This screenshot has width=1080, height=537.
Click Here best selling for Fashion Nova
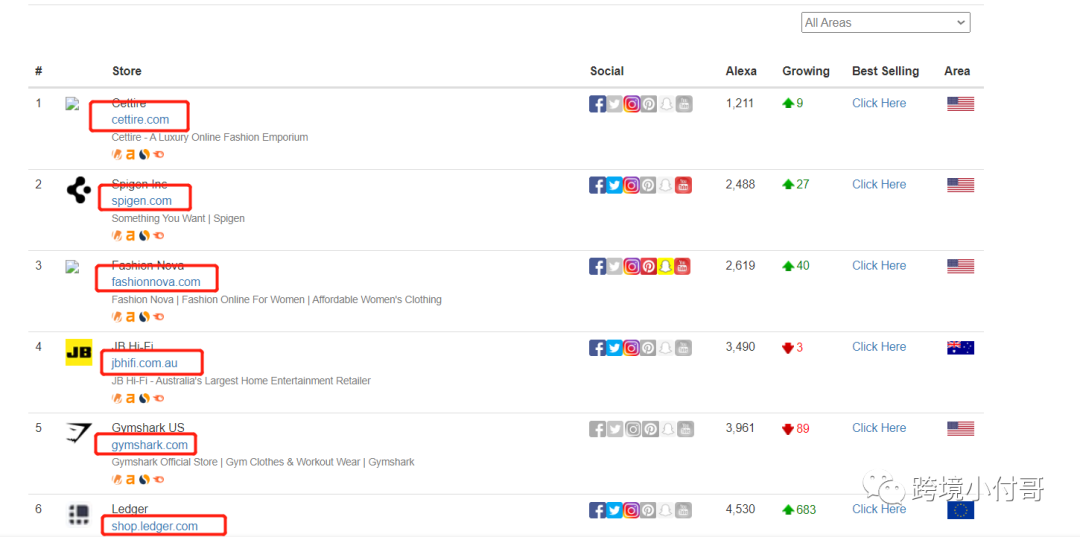click(x=879, y=266)
